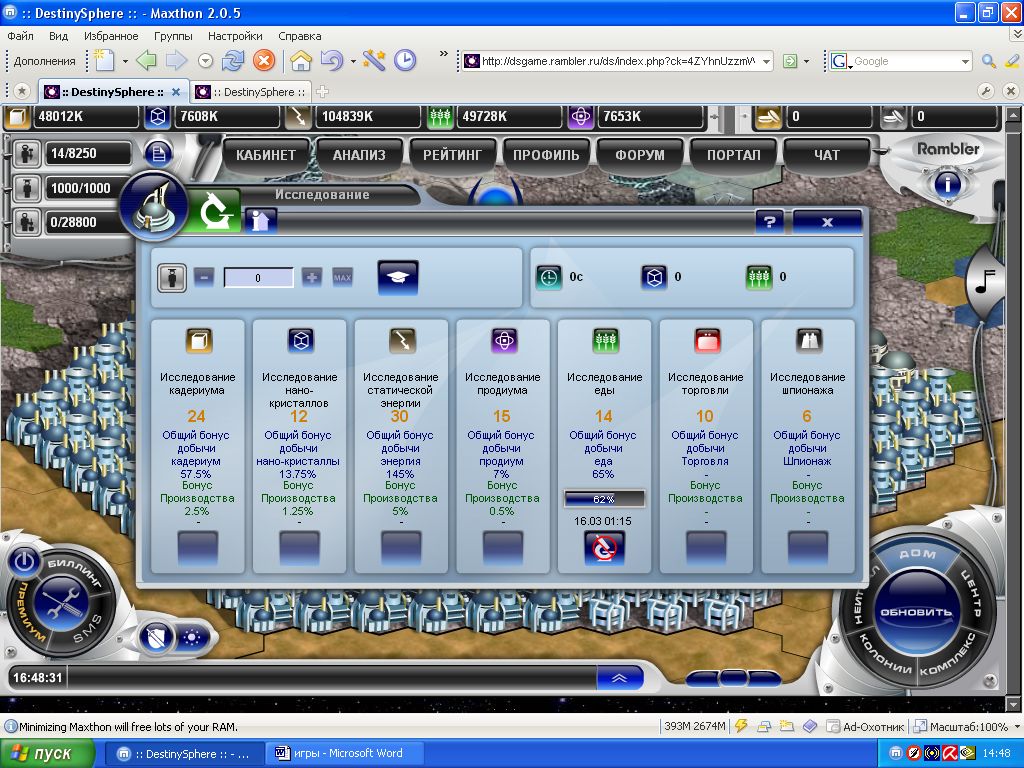
Task: Expand the bottom chat panel arrow
Action: [x=619, y=677]
